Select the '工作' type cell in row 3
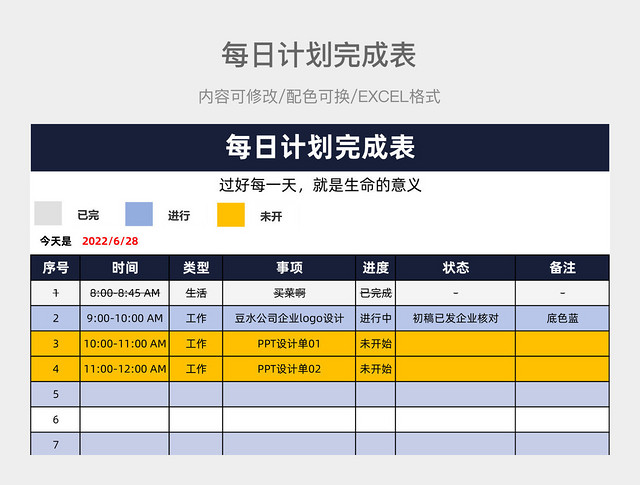The width and height of the screenshot is (640, 485). (x=196, y=344)
